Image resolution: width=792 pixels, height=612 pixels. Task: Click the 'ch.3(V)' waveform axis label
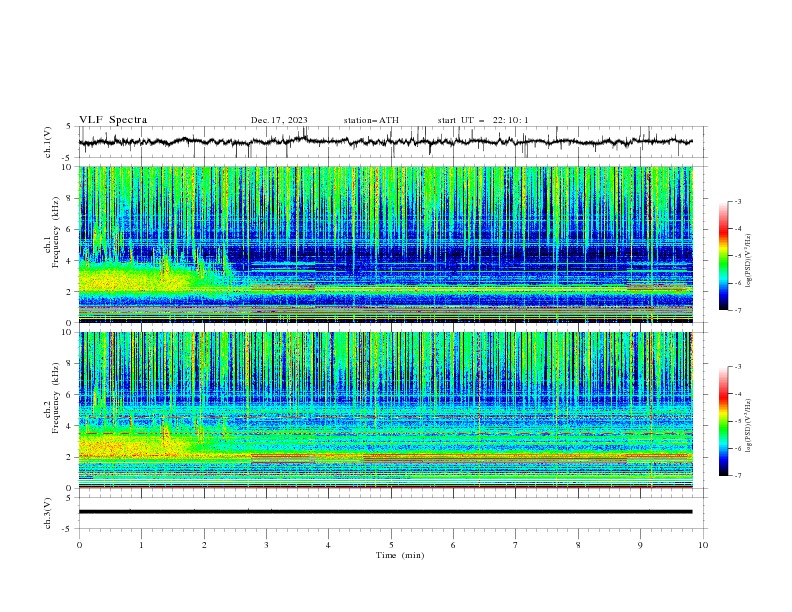pos(48,513)
